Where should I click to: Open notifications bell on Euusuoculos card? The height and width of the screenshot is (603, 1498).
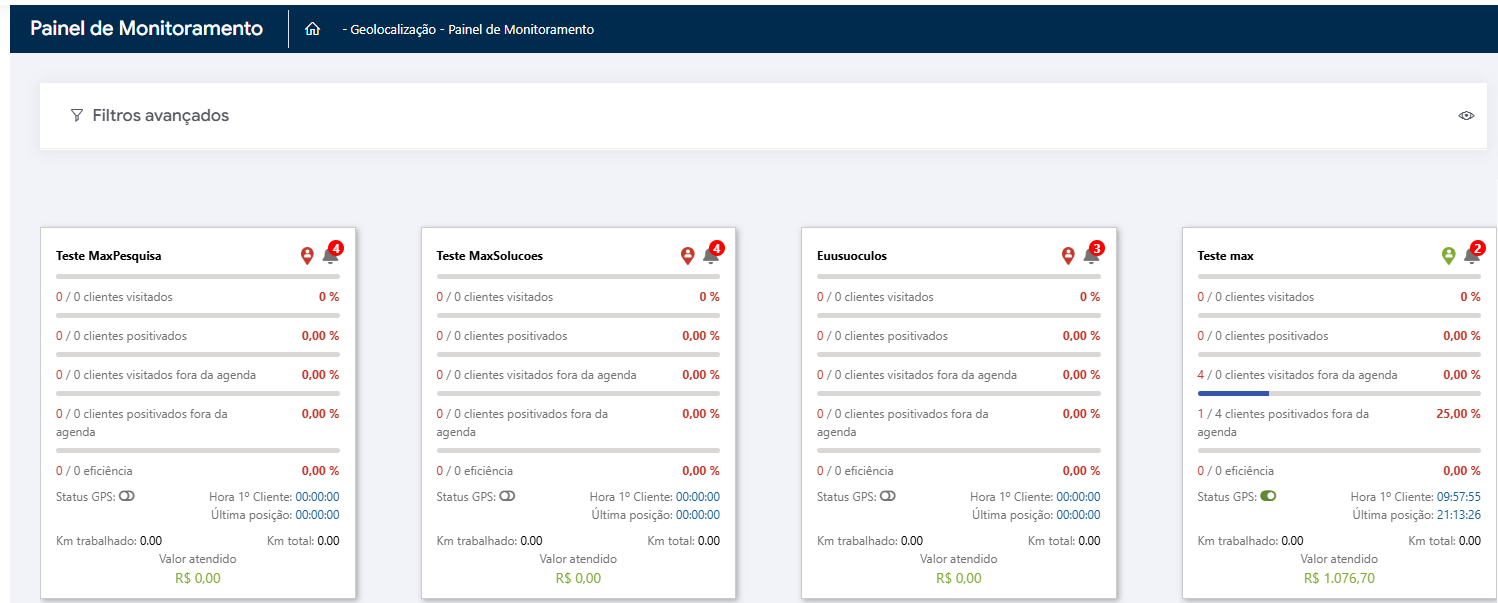click(x=1091, y=256)
